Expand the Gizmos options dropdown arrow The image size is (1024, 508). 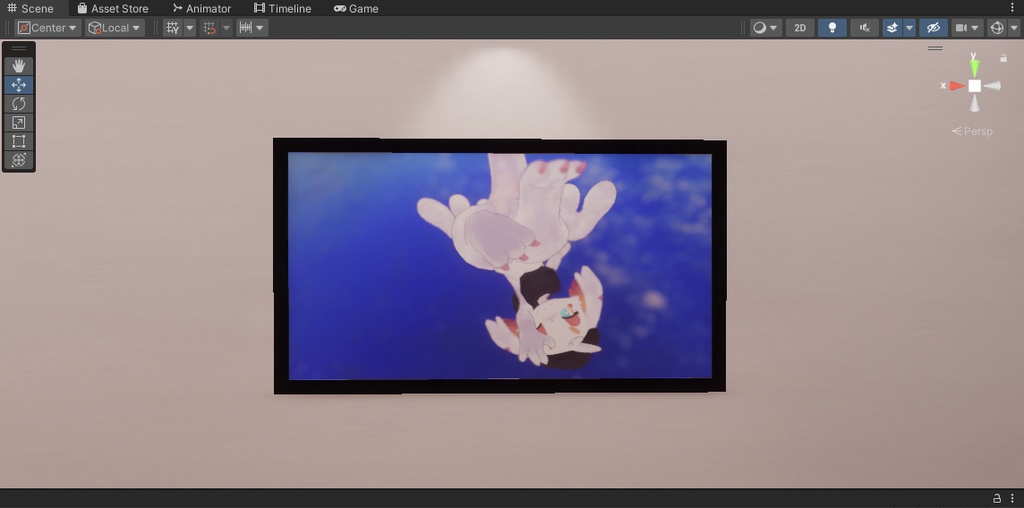coord(1014,27)
